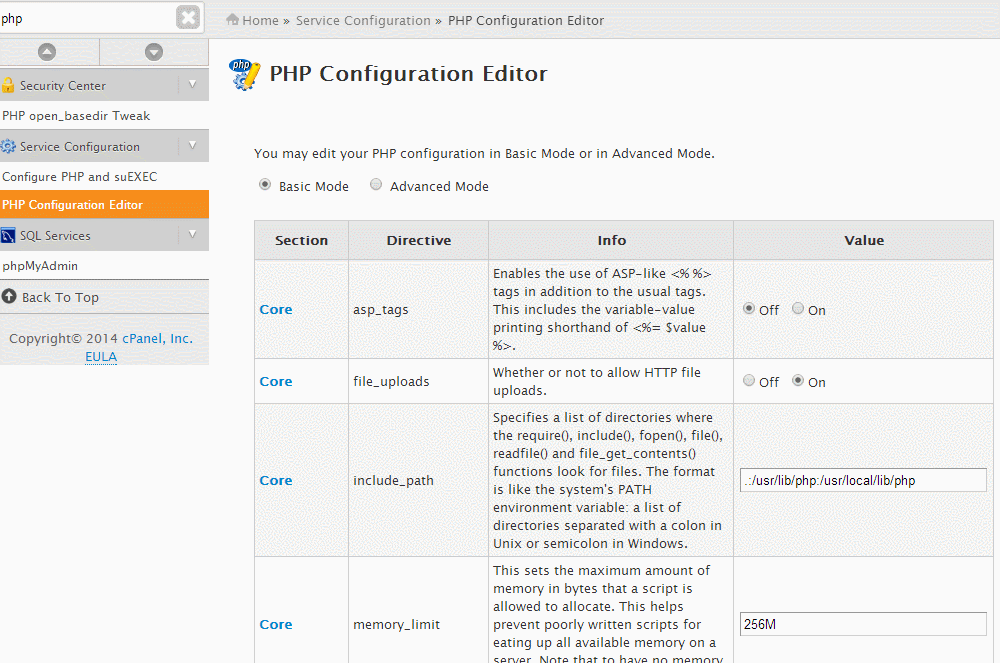Click Core link in file_uploads row
Image resolution: width=1000 pixels, height=663 pixels.
(276, 381)
